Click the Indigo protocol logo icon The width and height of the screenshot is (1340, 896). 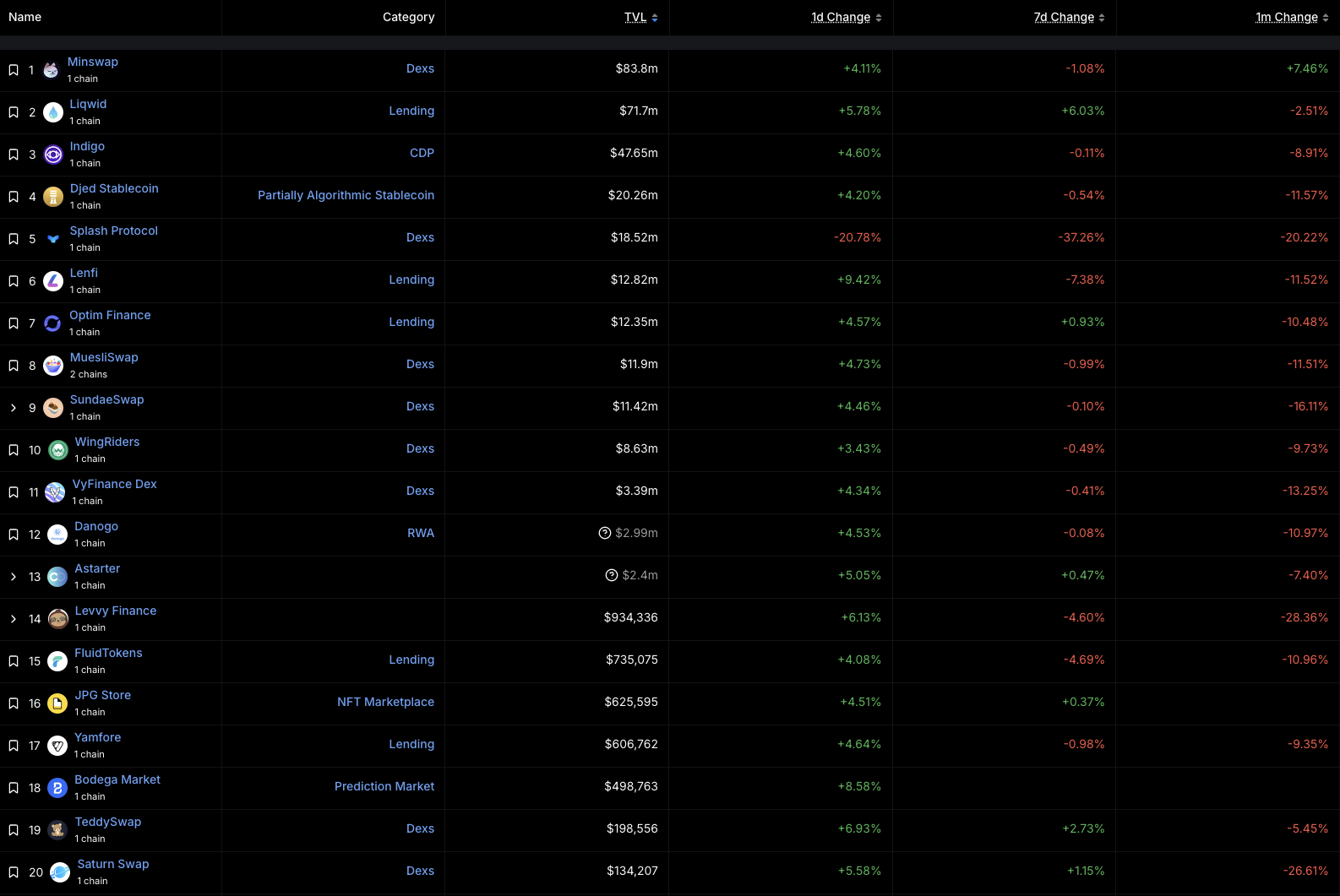pyautogui.click(x=53, y=155)
